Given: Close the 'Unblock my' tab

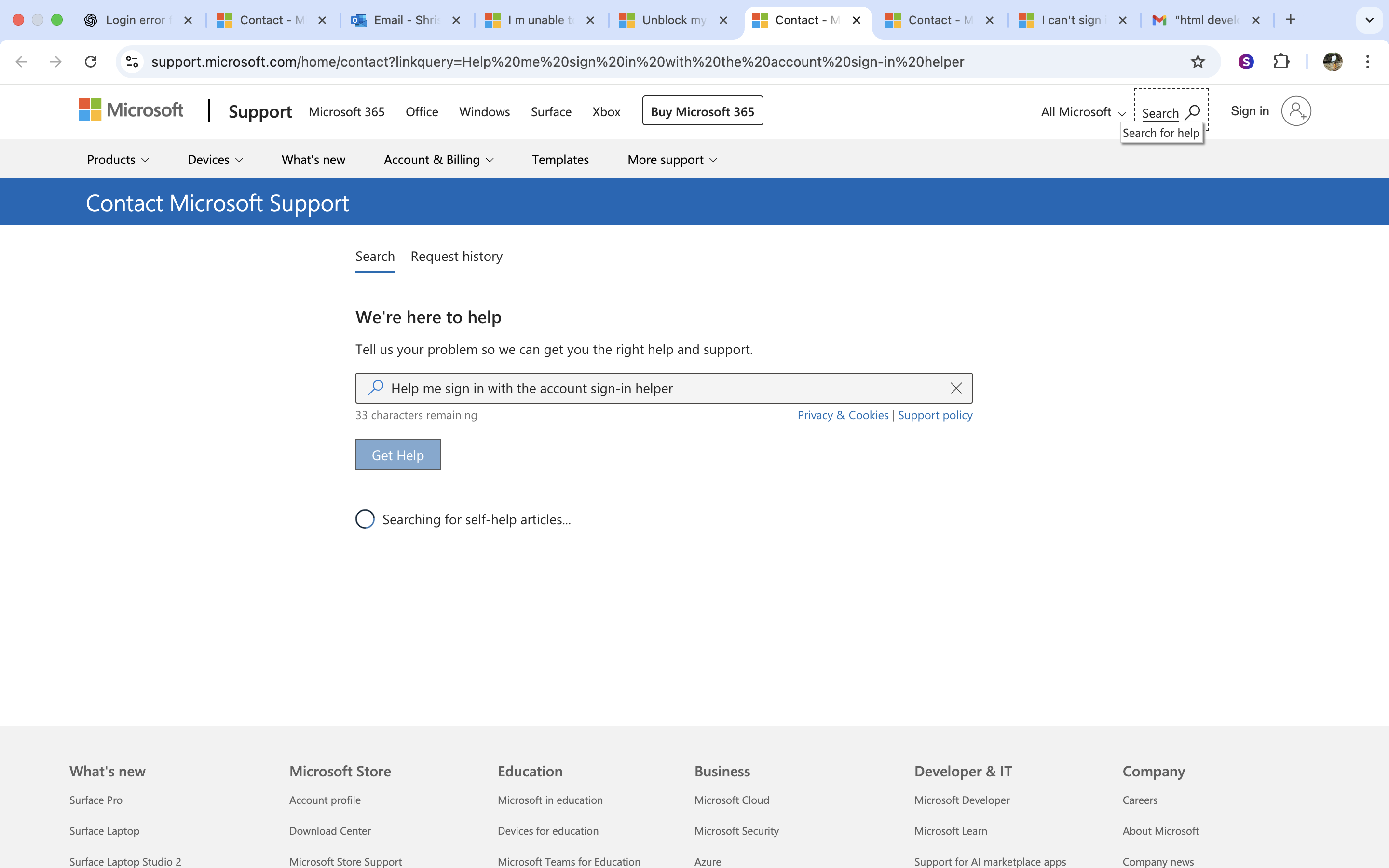Looking at the screenshot, I should point(723,20).
